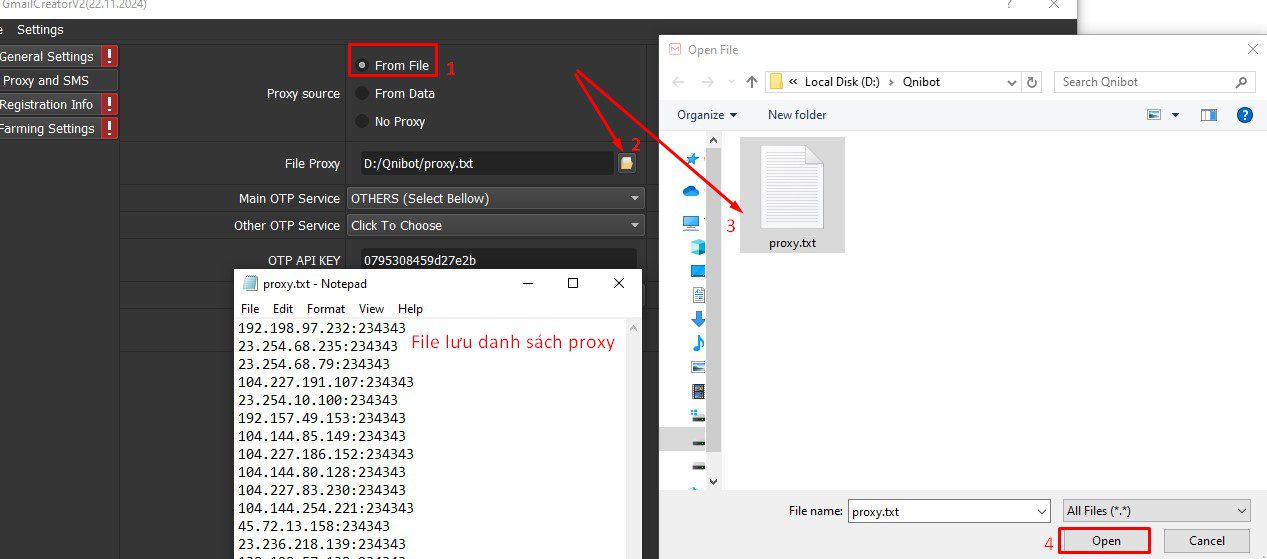Open Notepad's Help menu
Screen dimensions: 1267x559
click(410, 309)
